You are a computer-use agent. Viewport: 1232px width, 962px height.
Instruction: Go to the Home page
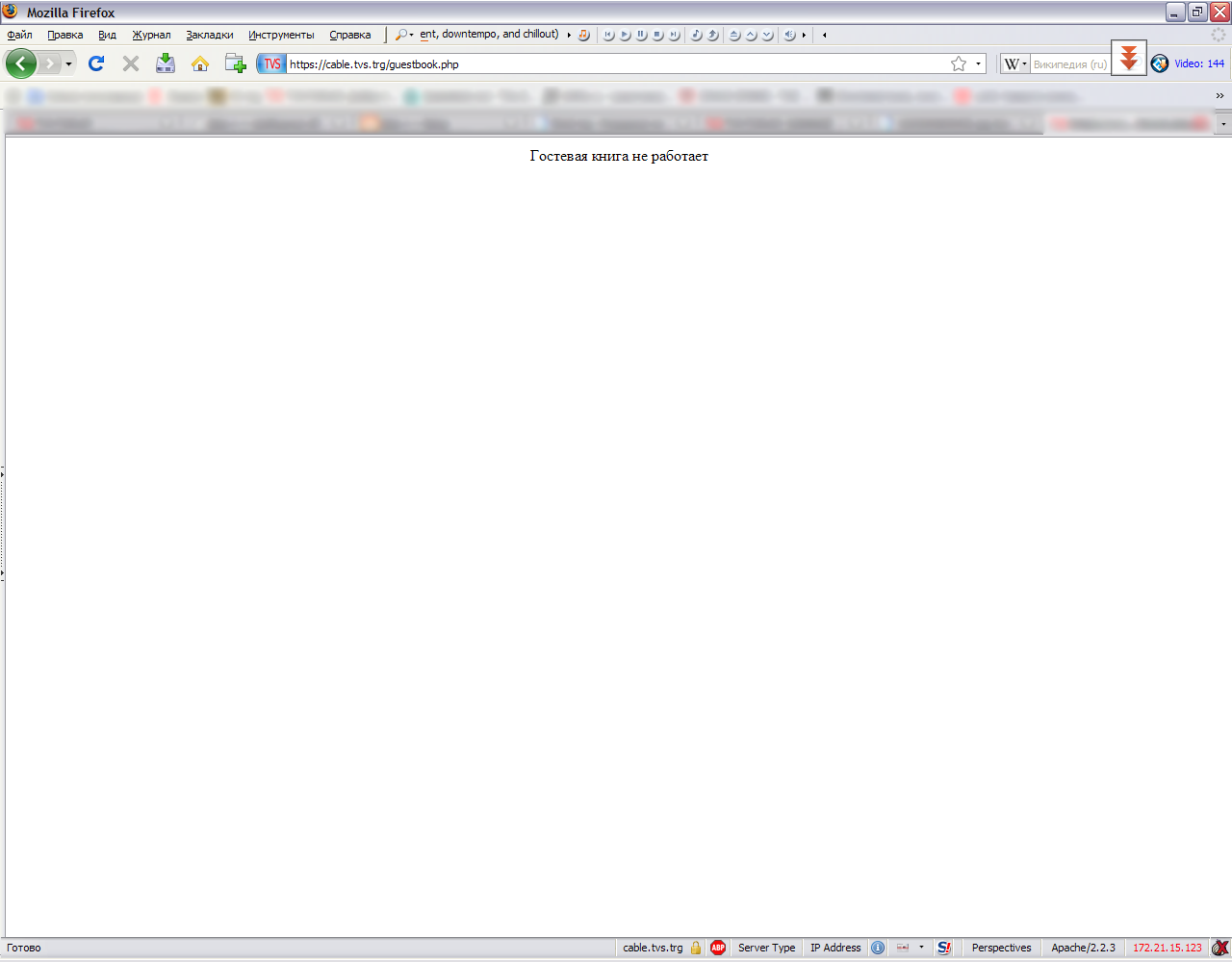click(x=200, y=64)
